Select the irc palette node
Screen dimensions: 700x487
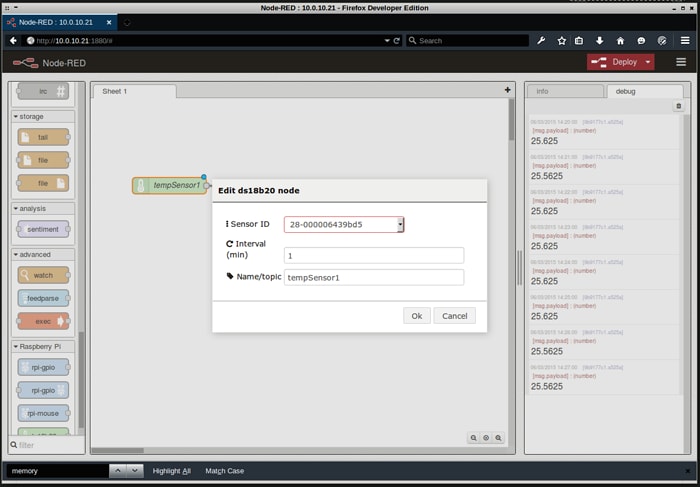43,91
